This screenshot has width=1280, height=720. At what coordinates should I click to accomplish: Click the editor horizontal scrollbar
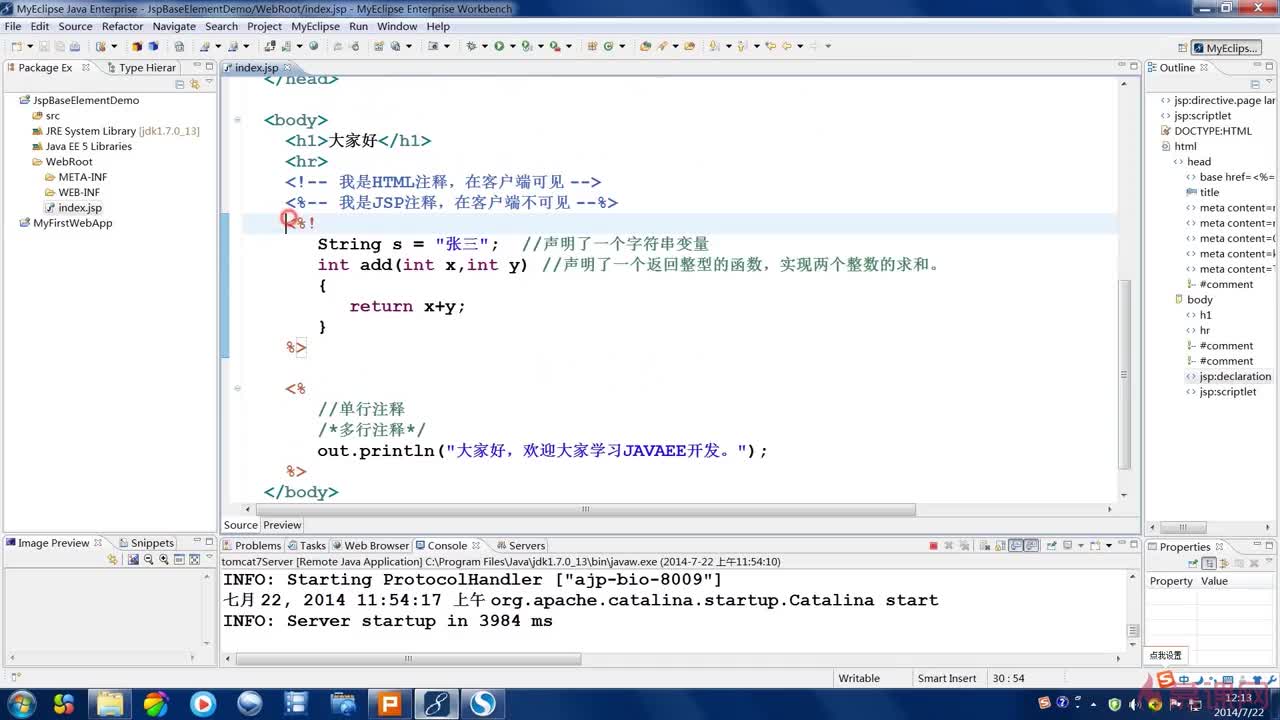pos(585,509)
